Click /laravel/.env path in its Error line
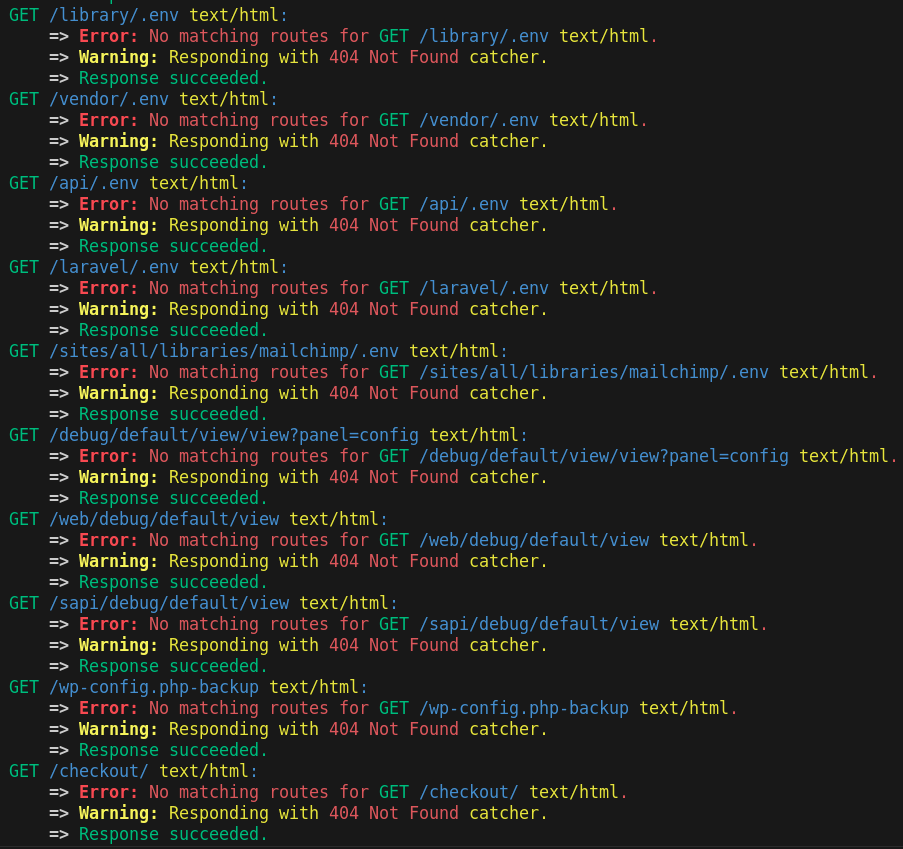 coord(484,288)
